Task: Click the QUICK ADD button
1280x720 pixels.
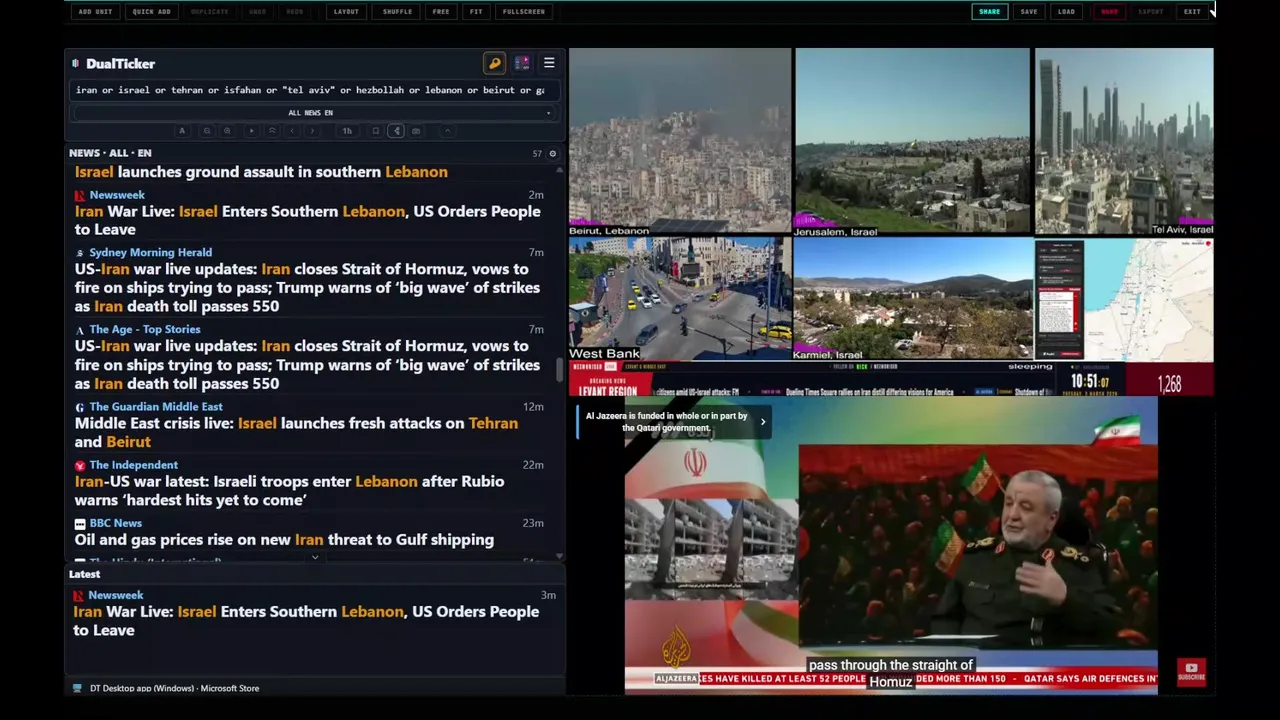Action: (x=151, y=12)
